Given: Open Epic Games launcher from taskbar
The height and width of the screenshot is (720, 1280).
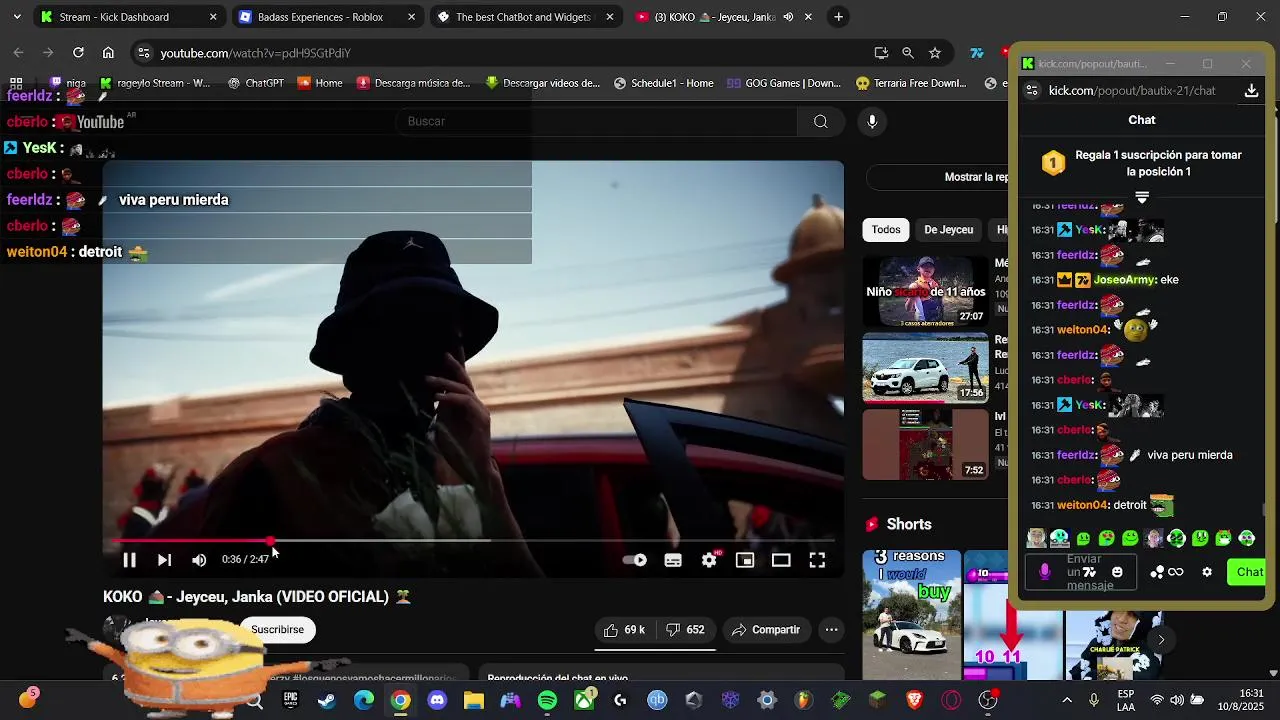Looking at the screenshot, I should [290, 701].
